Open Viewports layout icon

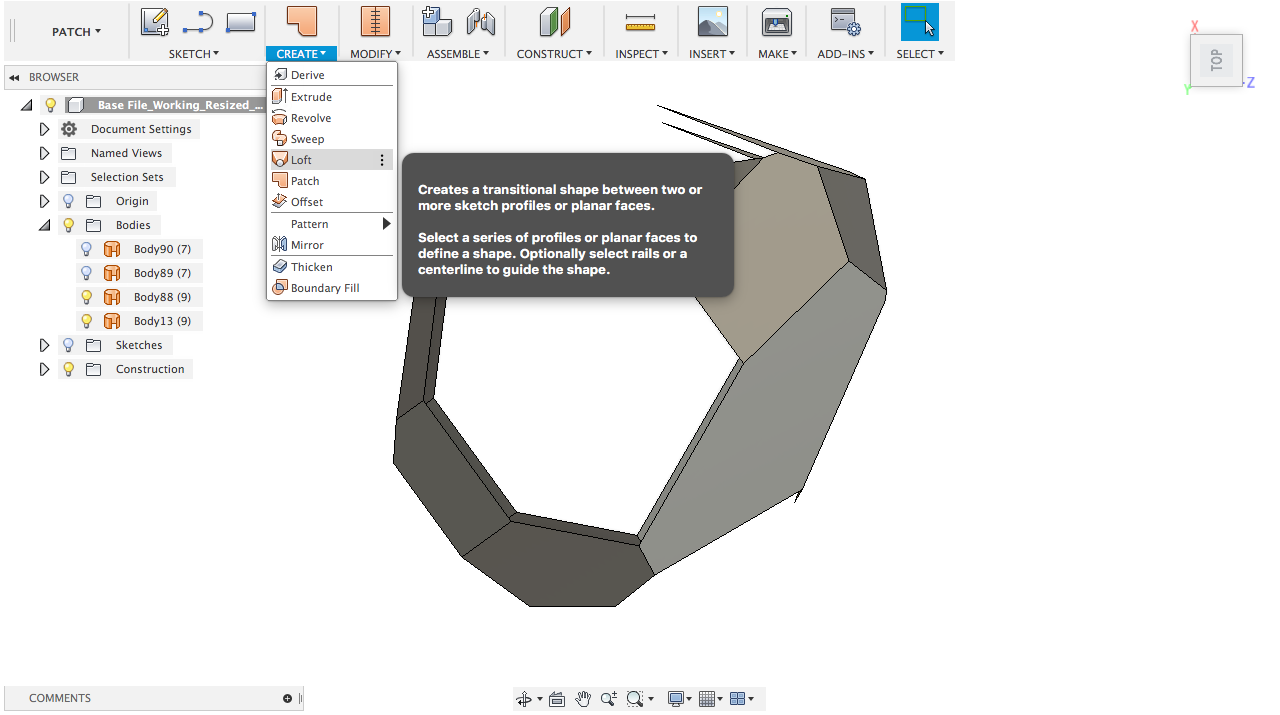(738, 699)
